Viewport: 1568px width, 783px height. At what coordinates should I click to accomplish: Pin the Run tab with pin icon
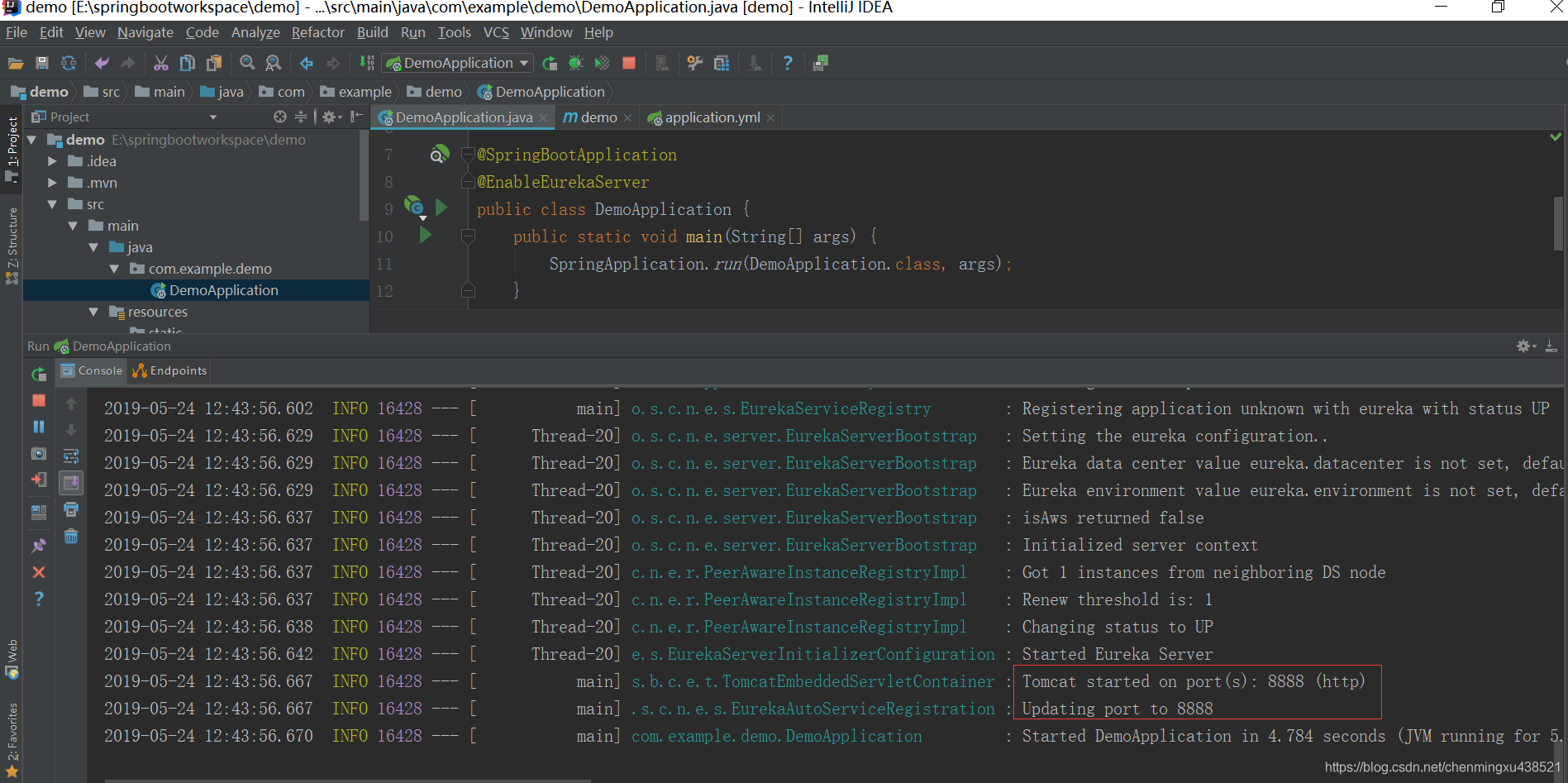[39, 546]
